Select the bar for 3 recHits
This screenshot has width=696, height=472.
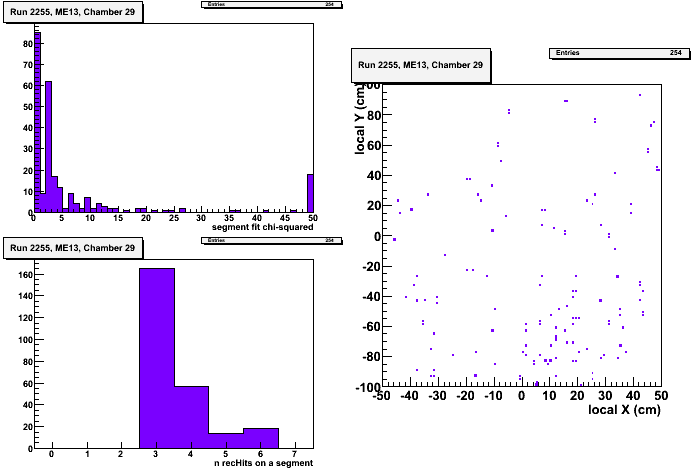[x=157, y=358]
